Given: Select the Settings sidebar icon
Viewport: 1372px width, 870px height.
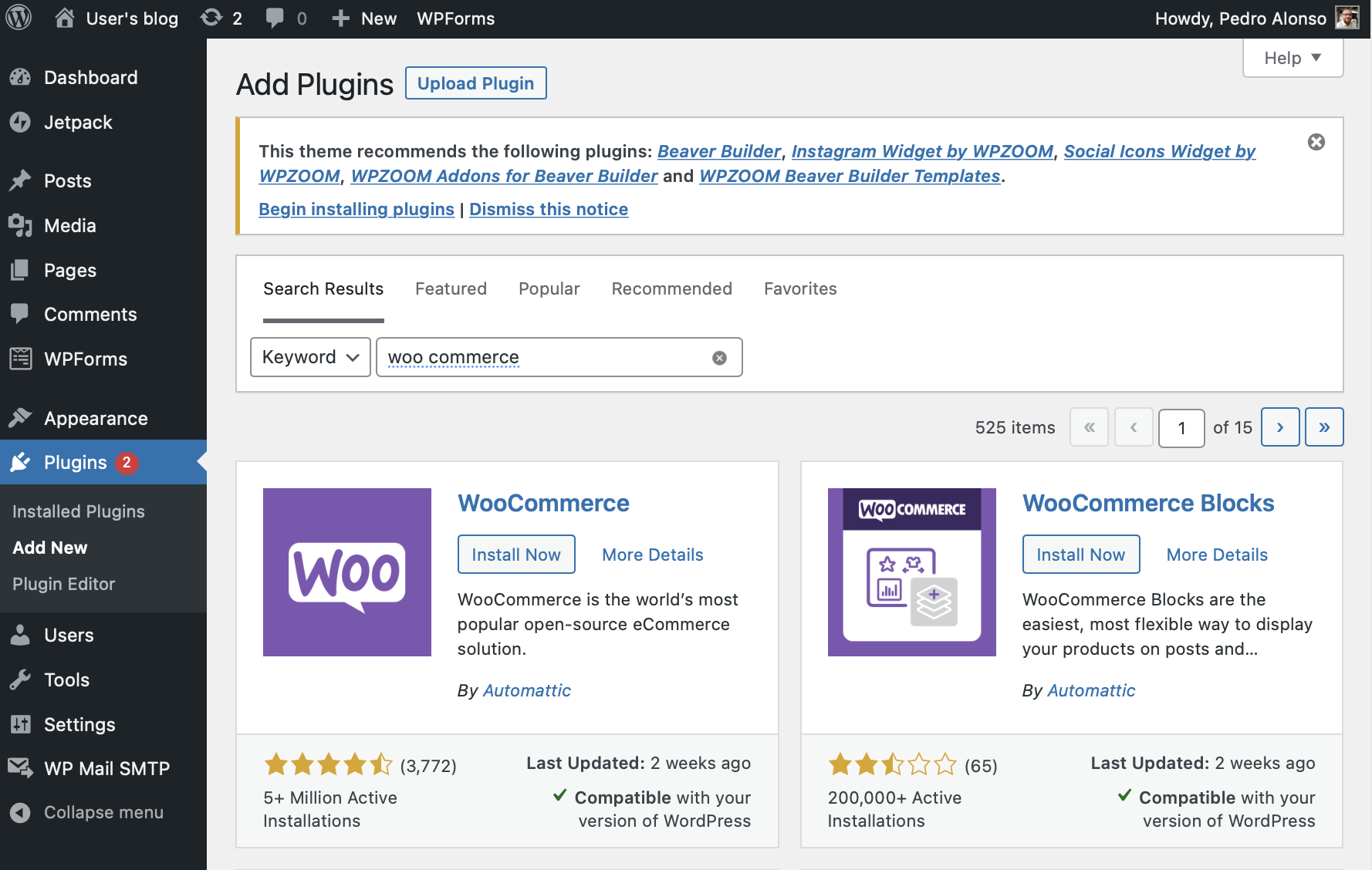Looking at the screenshot, I should pyautogui.click(x=21, y=724).
